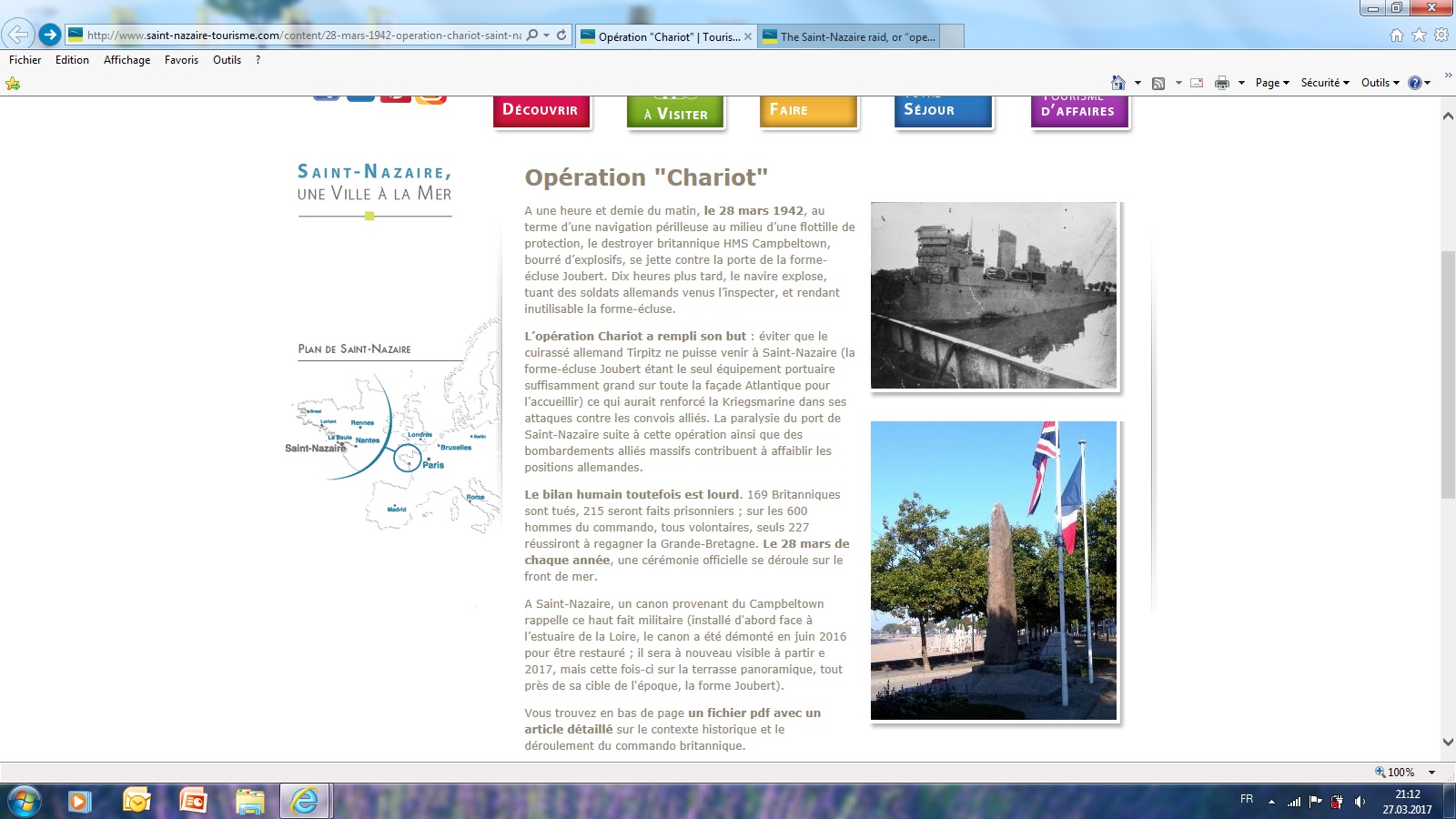The width and height of the screenshot is (1456, 819).
Task: Expand the Home button dropdown arrow
Action: [x=1137, y=83]
